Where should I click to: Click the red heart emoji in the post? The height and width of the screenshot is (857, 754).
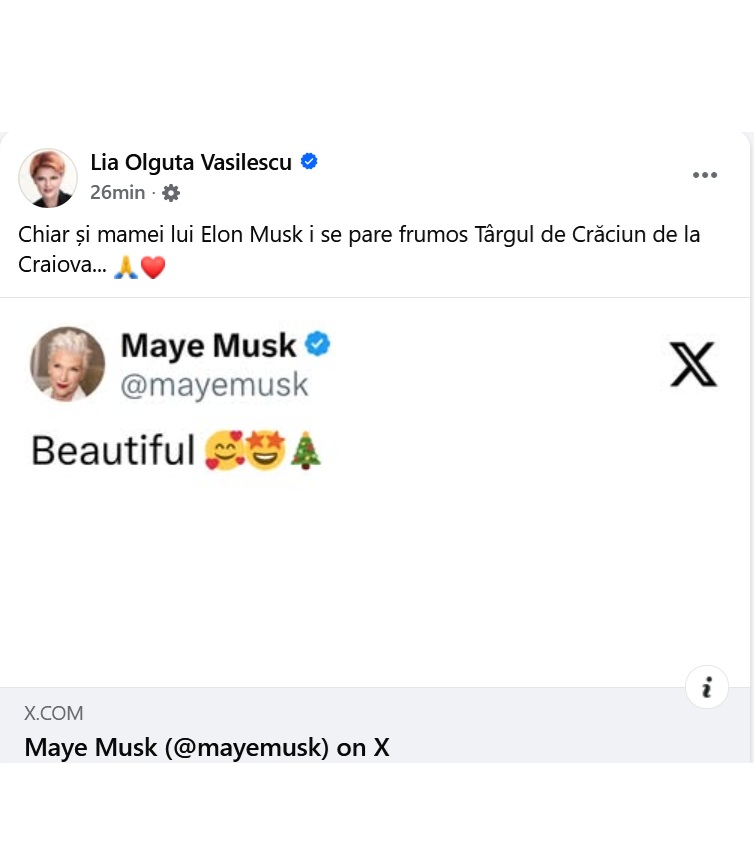(154, 266)
